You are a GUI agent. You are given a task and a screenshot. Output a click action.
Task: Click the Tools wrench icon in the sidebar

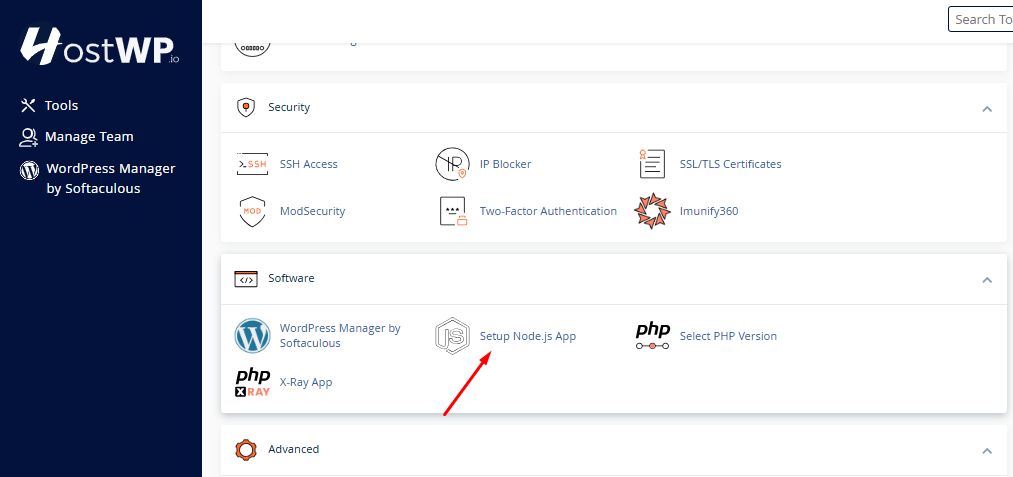click(28, 105)
